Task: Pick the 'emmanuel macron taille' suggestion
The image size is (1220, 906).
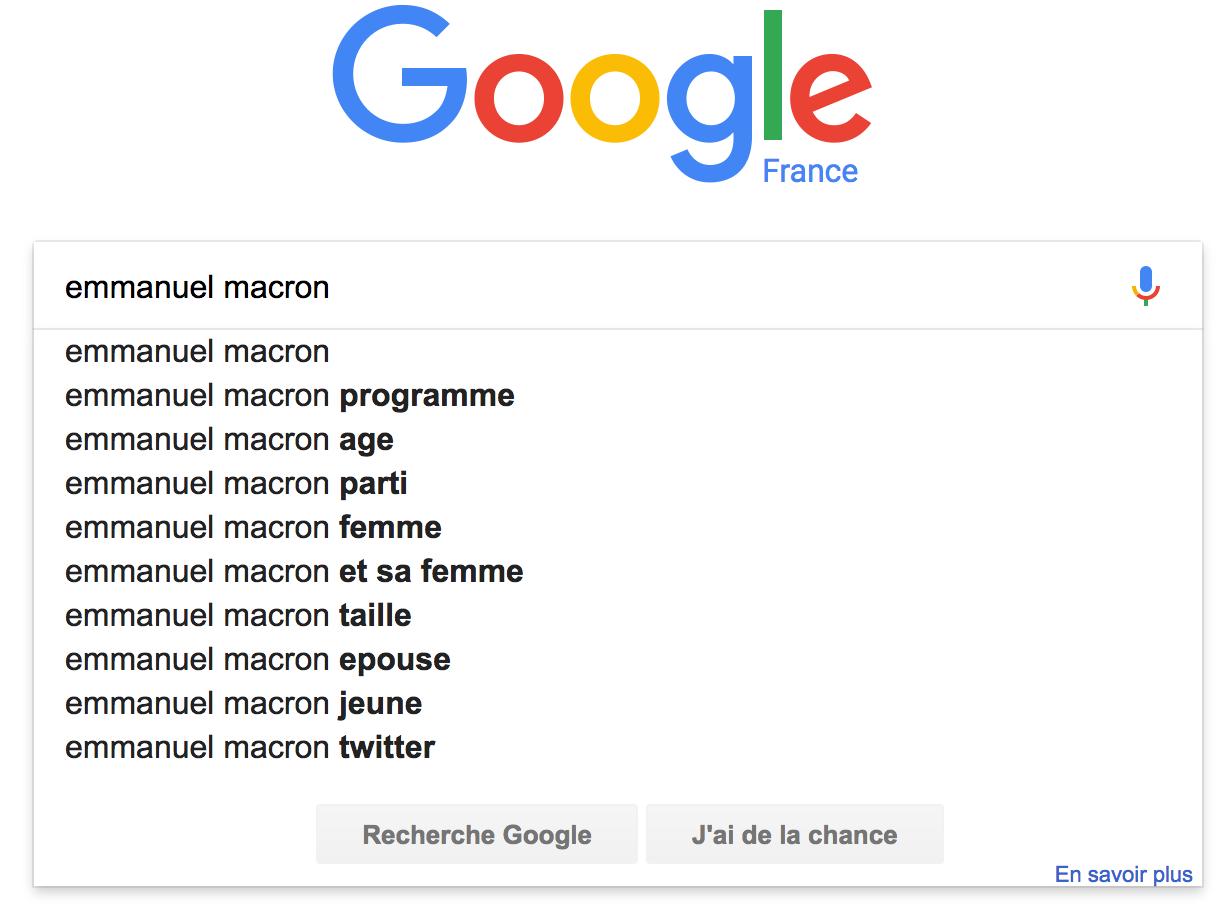Action: point(618,616)
